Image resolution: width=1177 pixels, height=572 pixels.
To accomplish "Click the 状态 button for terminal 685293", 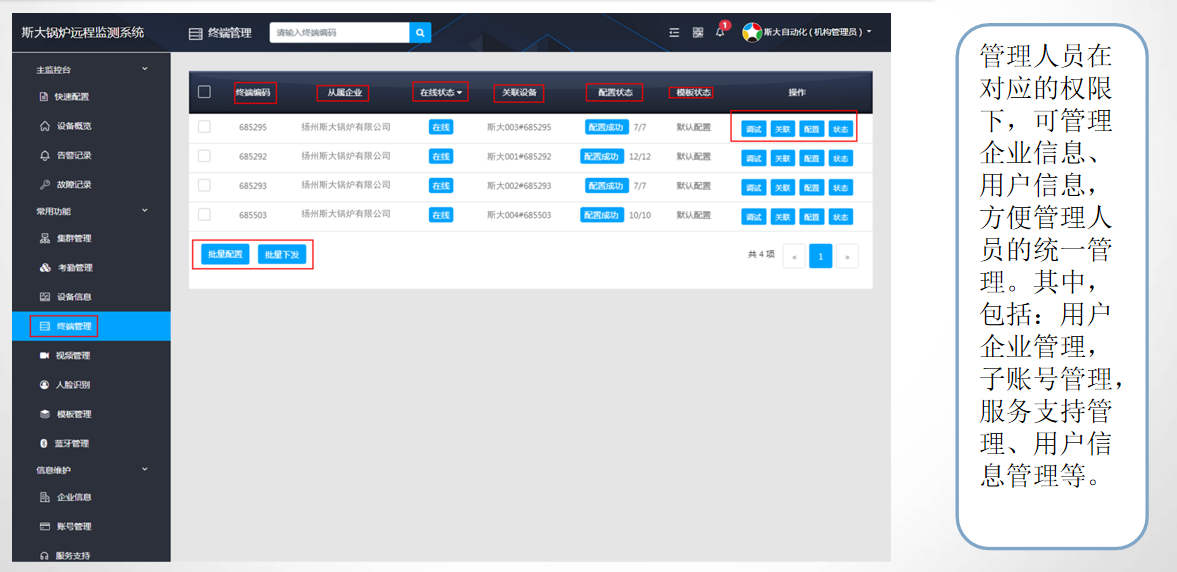I will point(840,187).
